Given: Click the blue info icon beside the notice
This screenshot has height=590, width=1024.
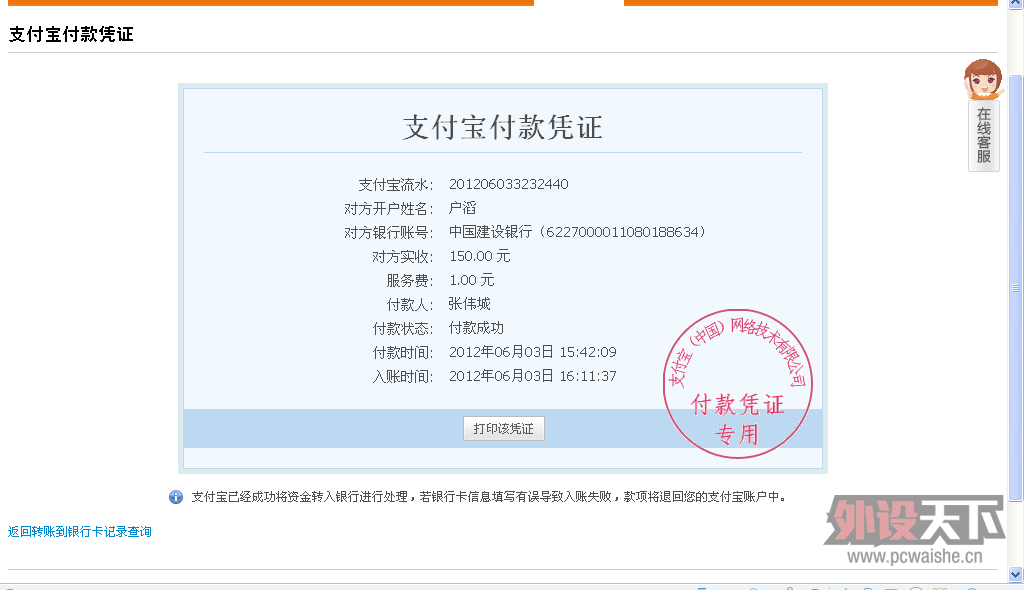Looking at the screenshot, I should pos(176,497).
